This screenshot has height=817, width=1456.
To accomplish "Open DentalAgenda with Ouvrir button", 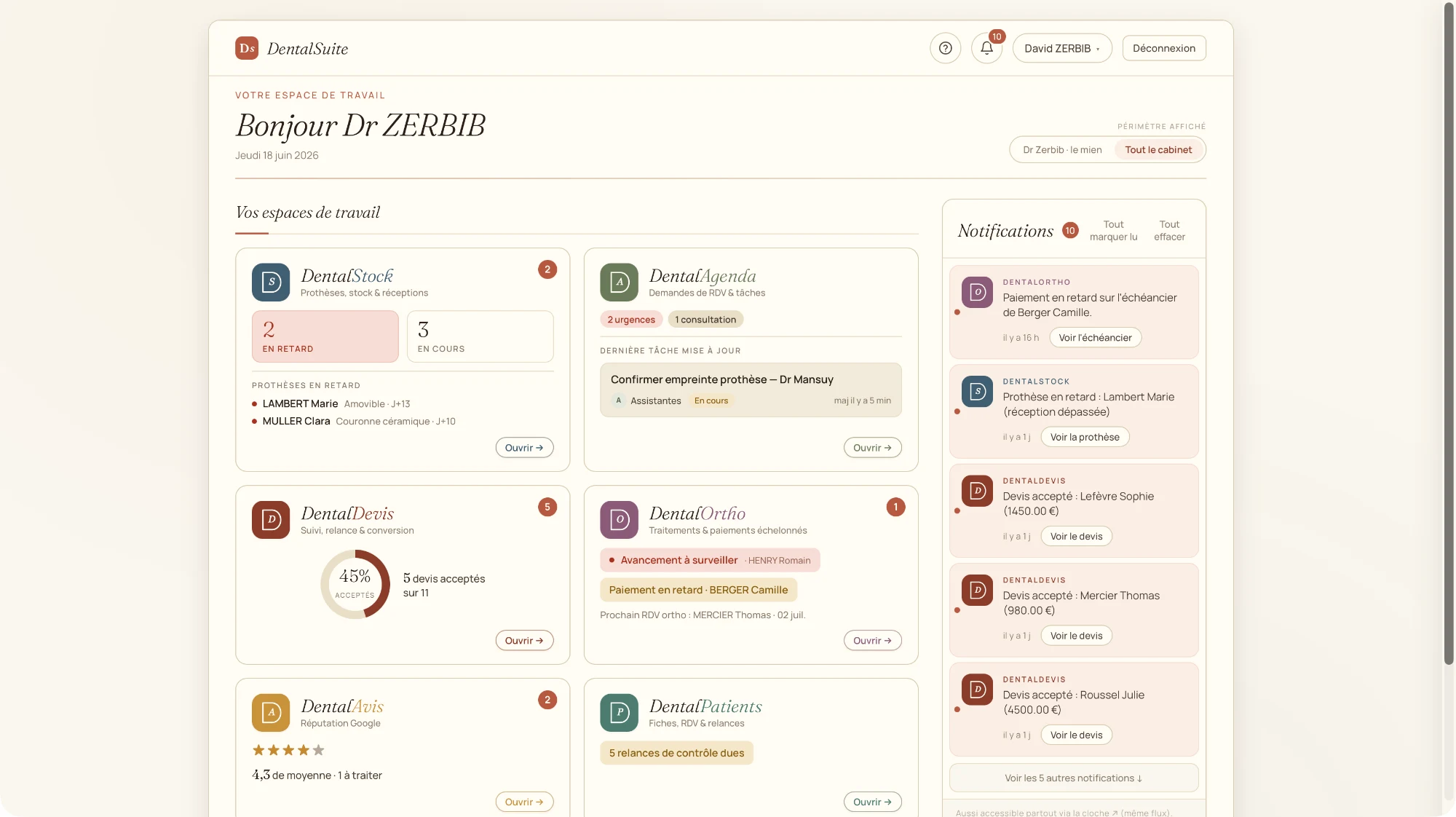I will pos(872,448).
